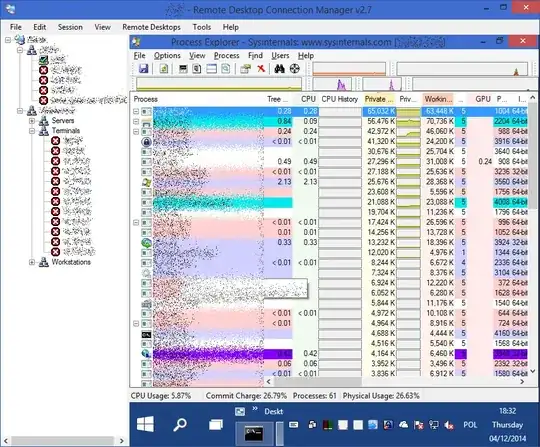The height and width of the screenshot is (447, 540).
Task: Click the Process column header
Action: click(x=196, y=99)
